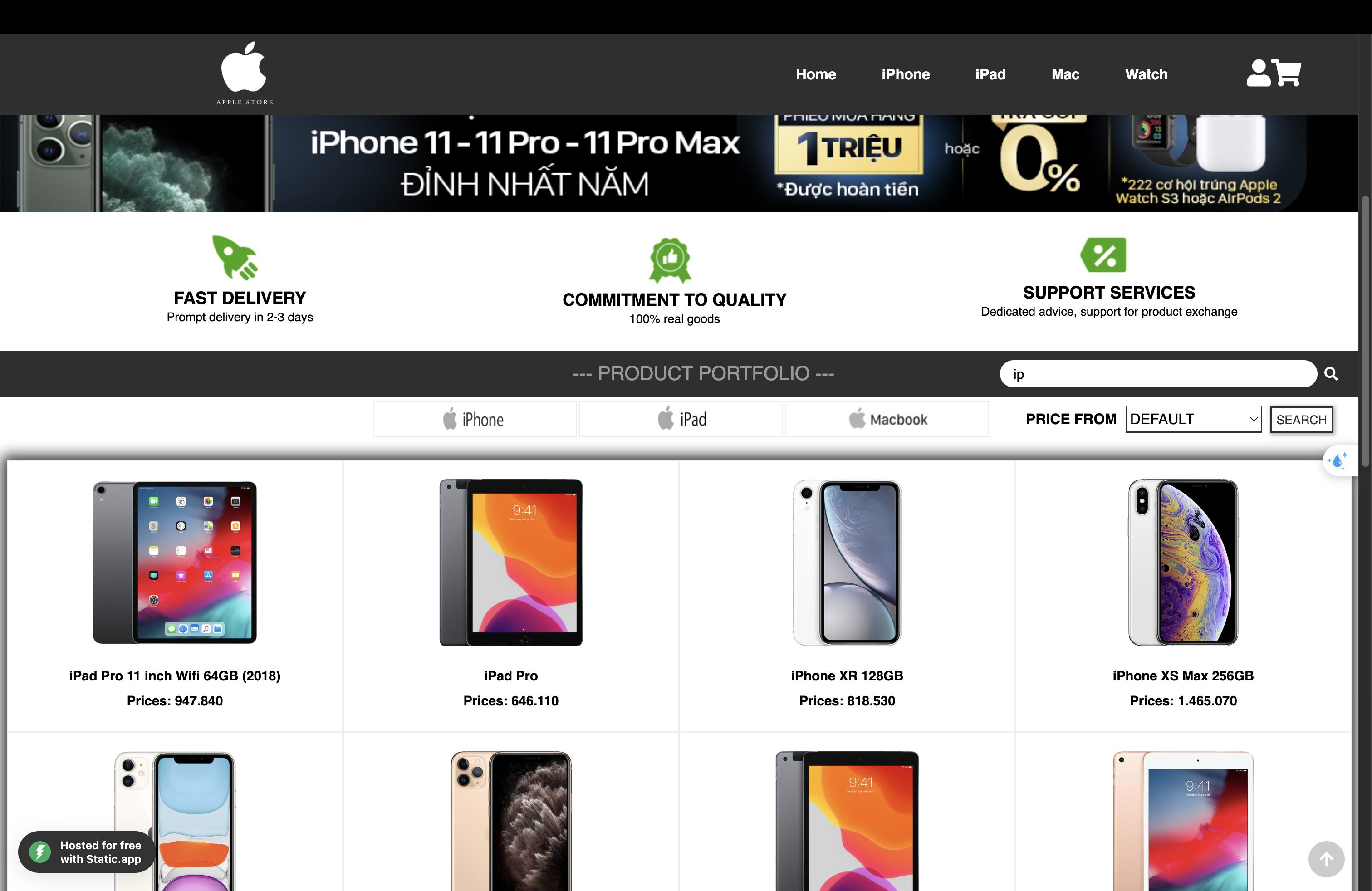Viewport: 1372px width, 891px height.
Task: Click the Fast Delivery rocket icon
Action: [235, 258]
